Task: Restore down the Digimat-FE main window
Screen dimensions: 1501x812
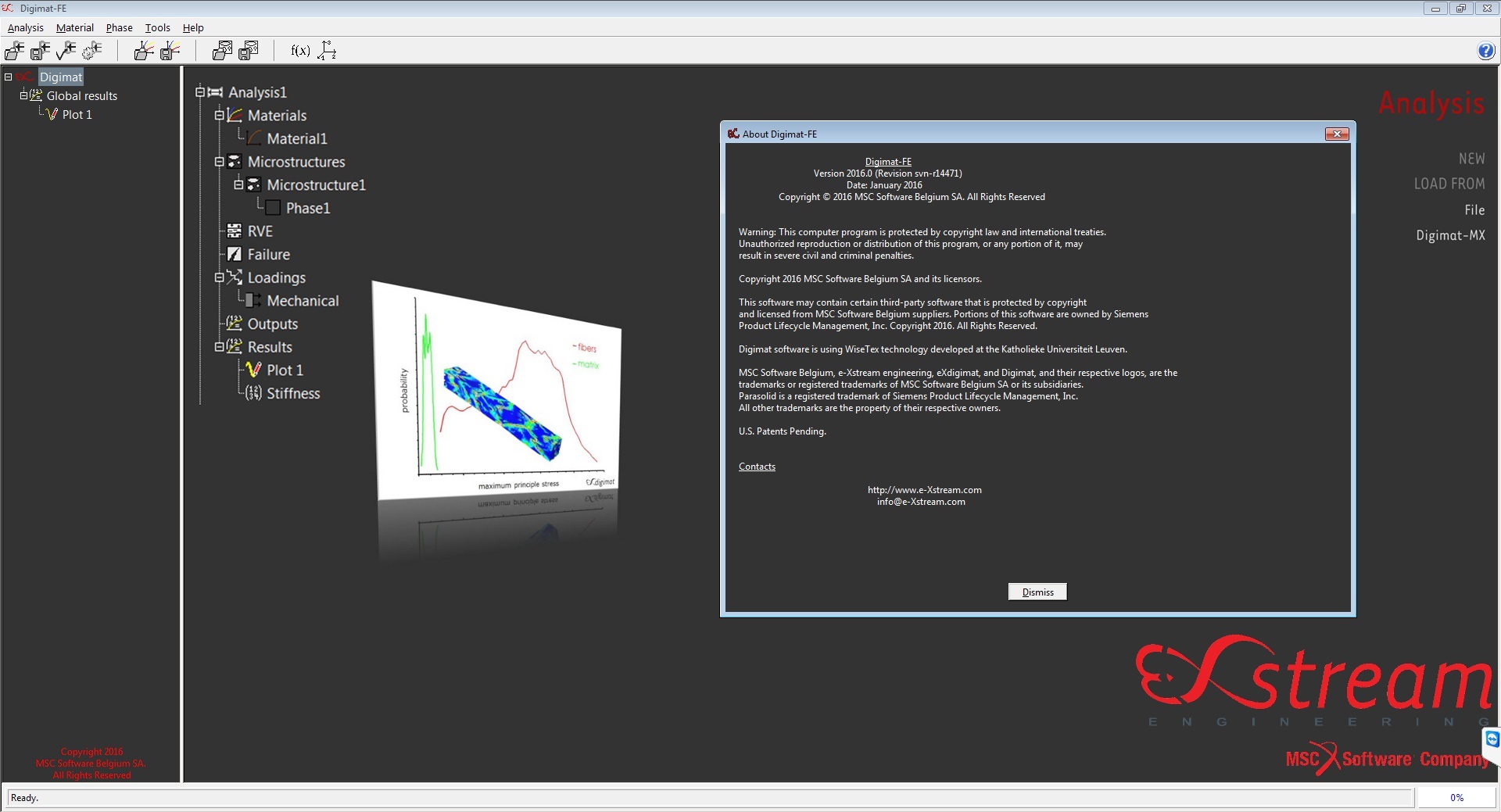Action: point(1460,9)
